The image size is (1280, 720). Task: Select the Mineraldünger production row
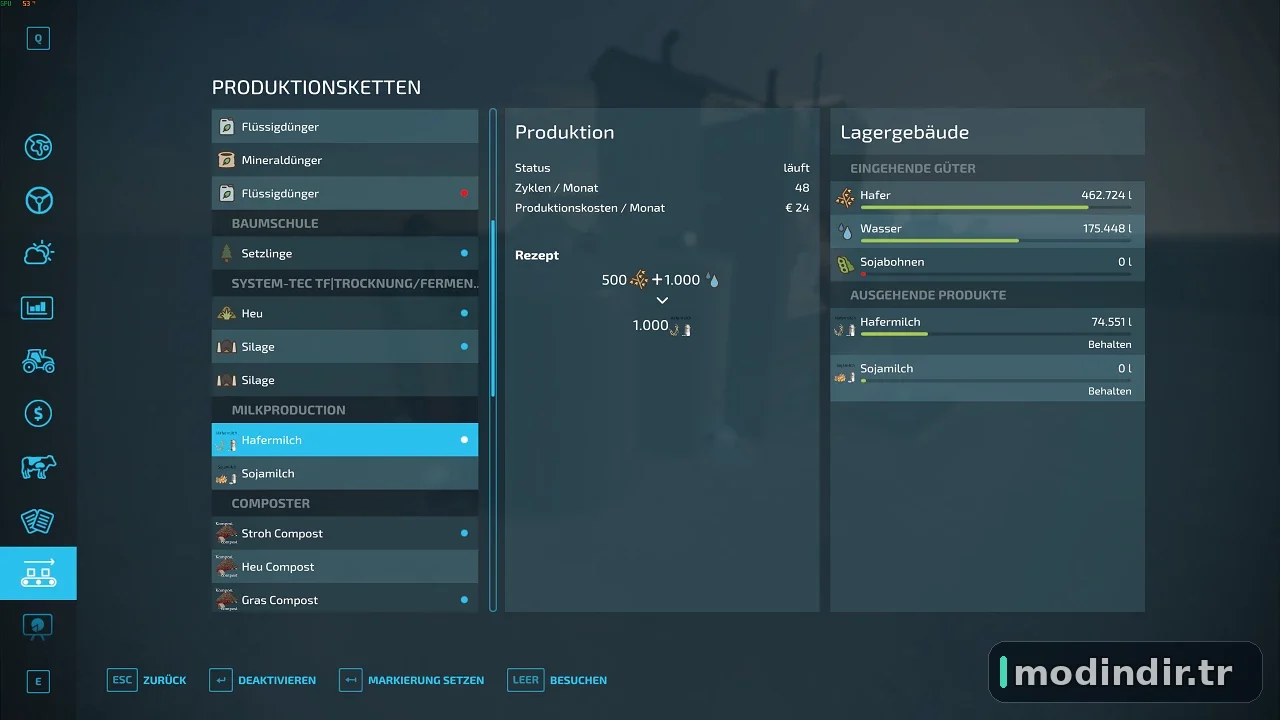click(x=345, y=160)
